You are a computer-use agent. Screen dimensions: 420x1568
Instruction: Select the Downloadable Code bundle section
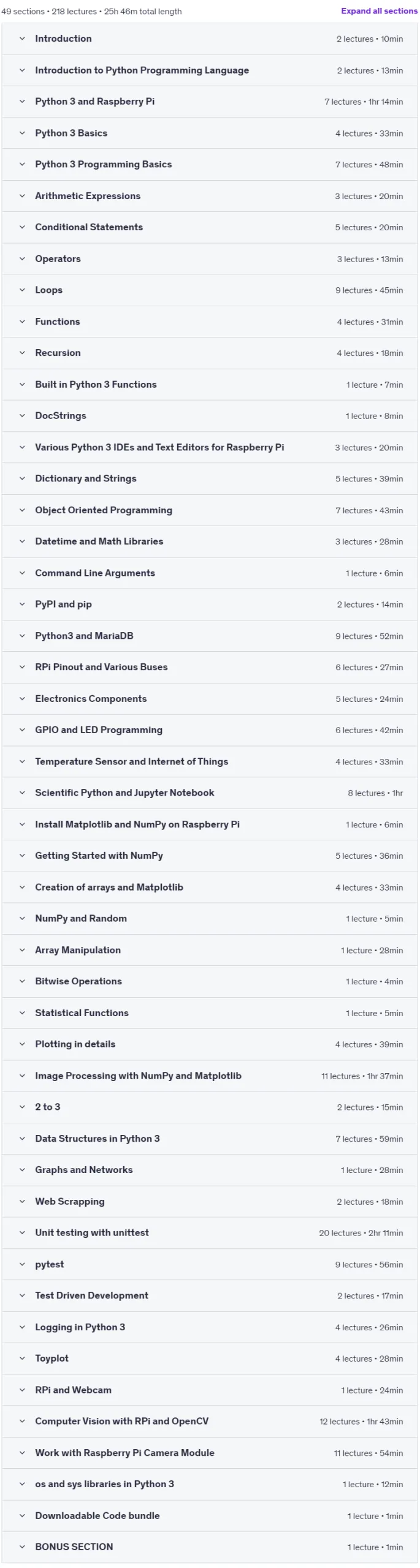pos(210,1516)
